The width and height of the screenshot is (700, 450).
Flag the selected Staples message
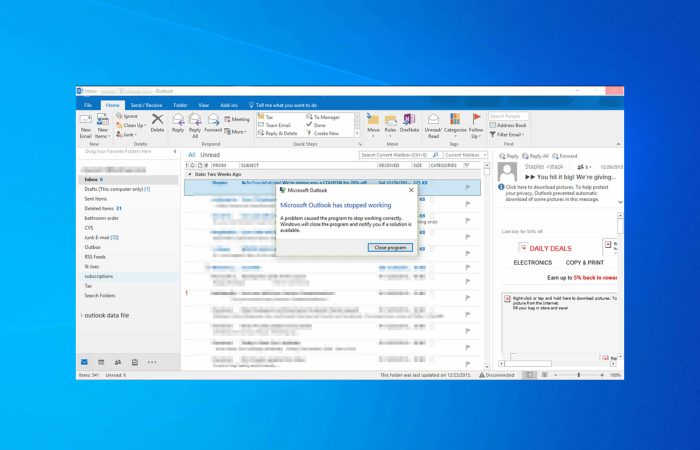tap(468, 188)
